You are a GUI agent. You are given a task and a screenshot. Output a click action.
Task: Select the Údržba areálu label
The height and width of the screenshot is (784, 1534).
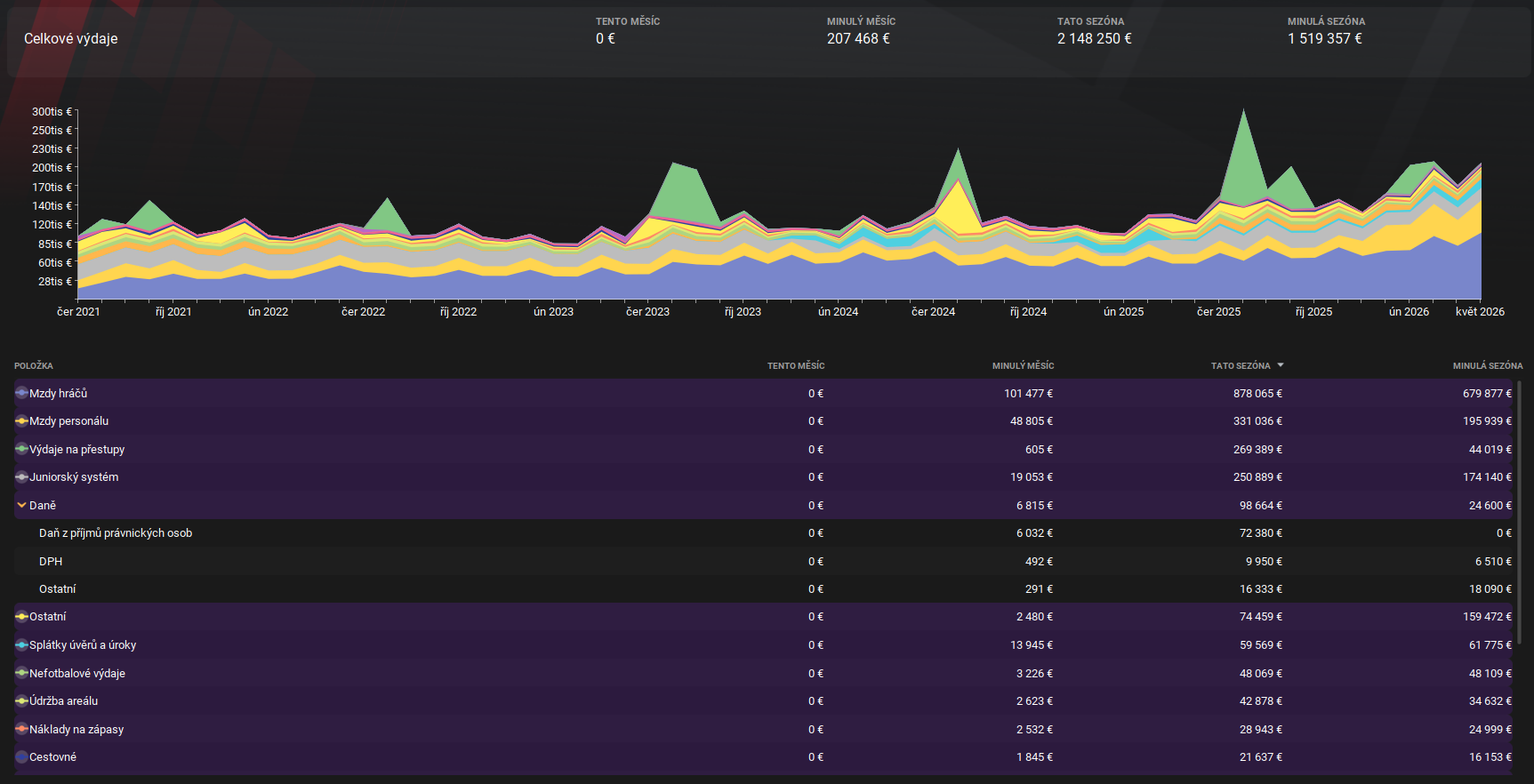coord(63,701)
